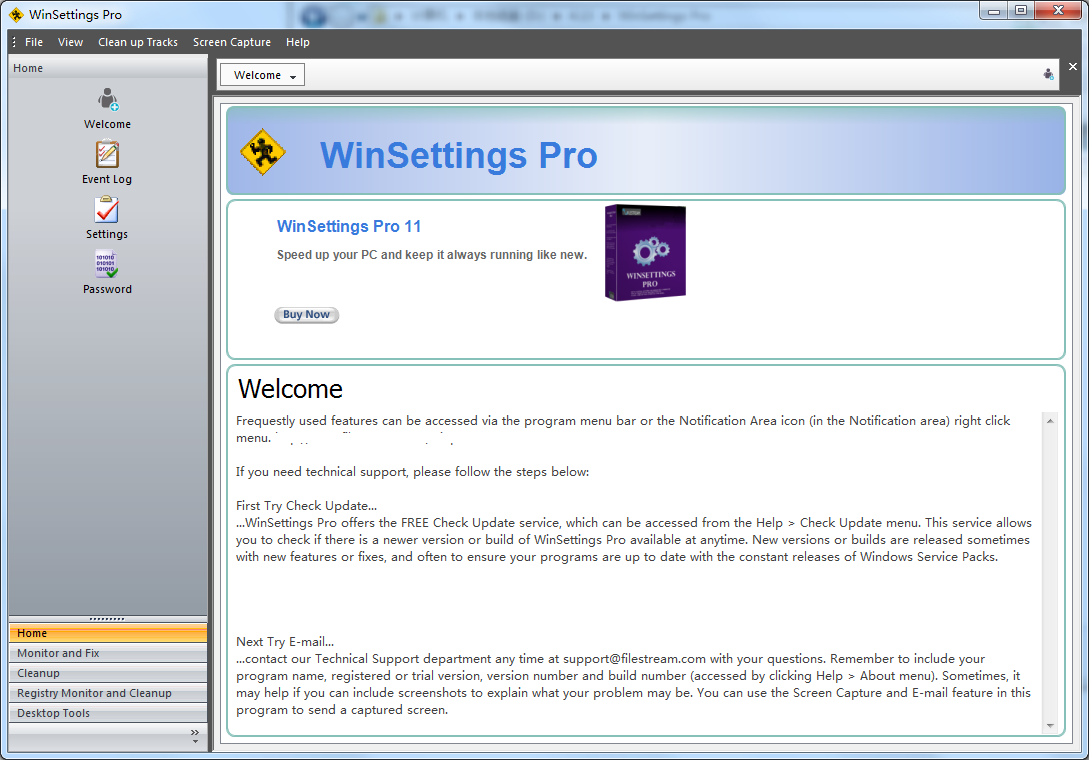Open the Screen Capture menu
This screenshot has height=760, width=1089.
click(232, 42)
